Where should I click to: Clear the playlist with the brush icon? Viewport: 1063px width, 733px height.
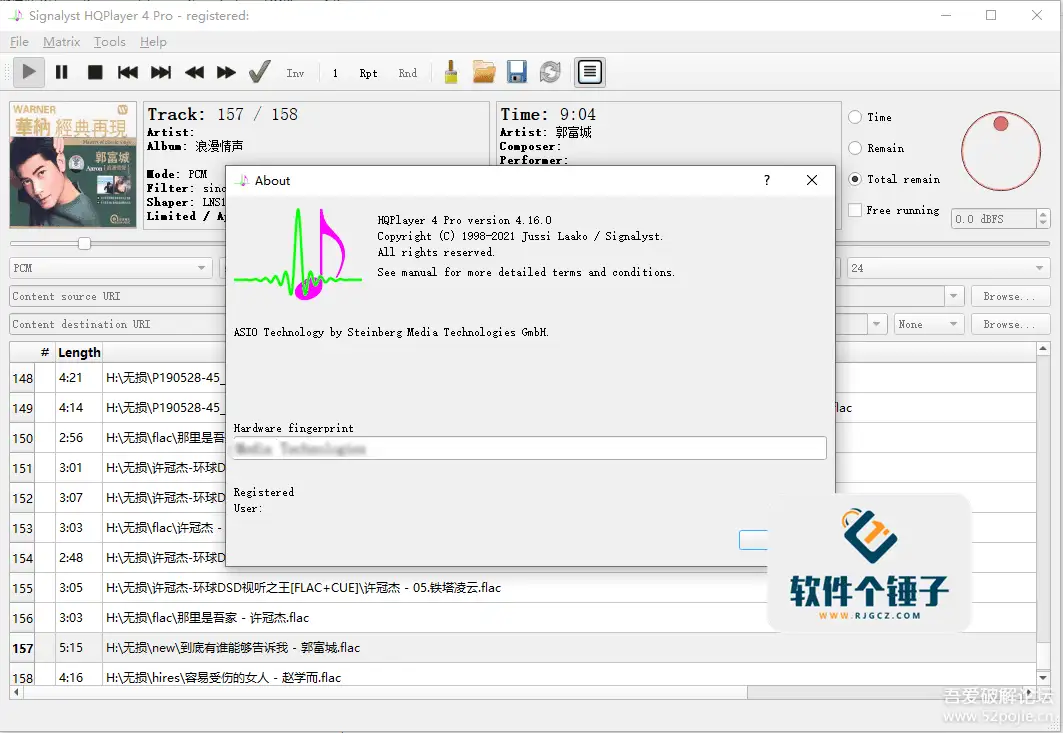pyautogui.click(x=451, y=72)
